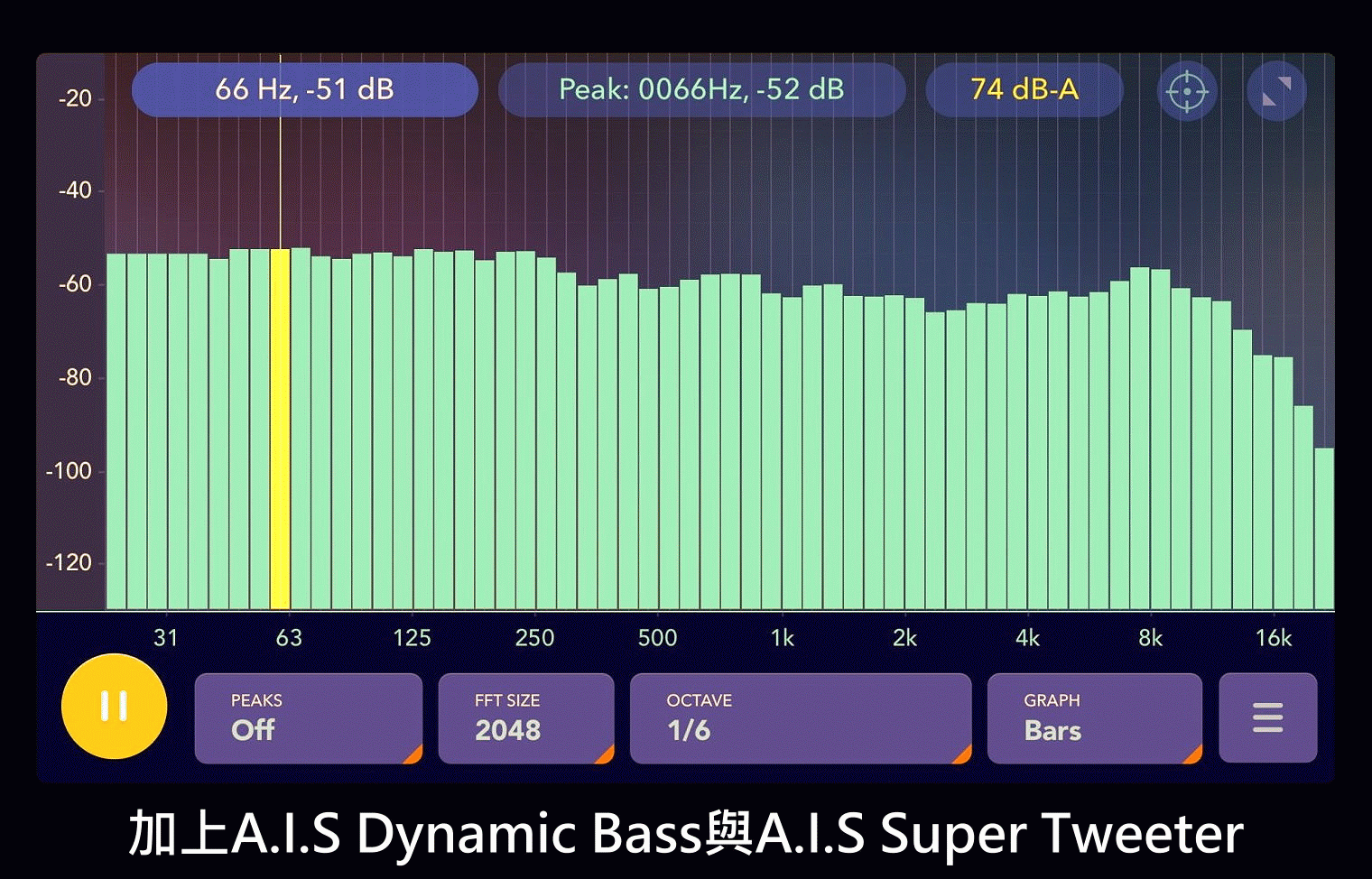Open the OCTAVE 1/6 dropdown

[x=801, y=718]
